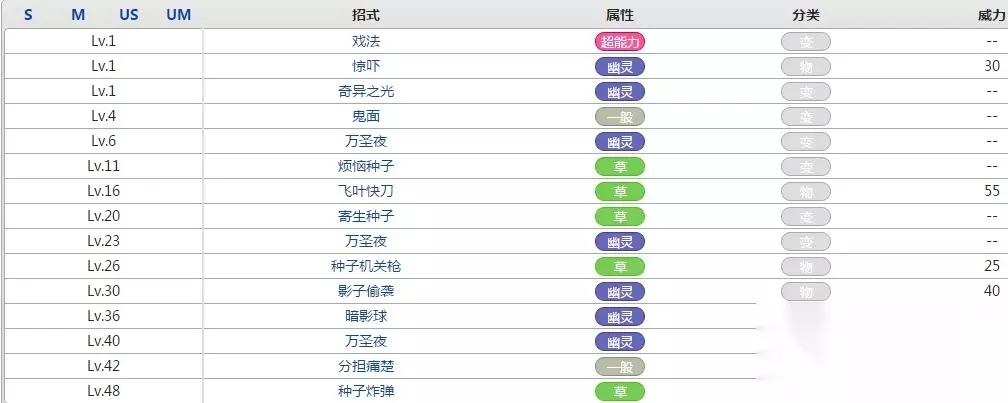Click the 奇异之光 move link
This screenshot has height=403, width=1008.
(x=366, y=91)
